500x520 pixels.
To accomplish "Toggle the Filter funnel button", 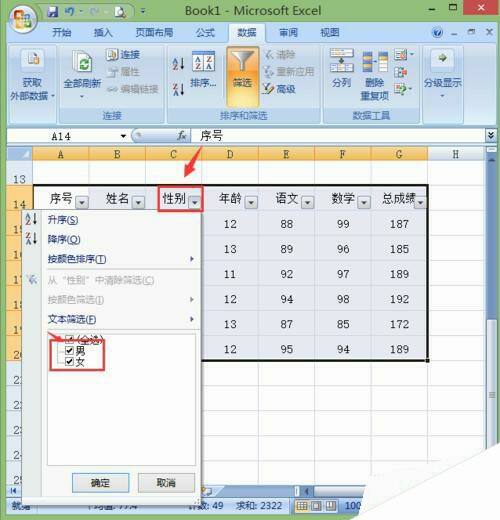I will point(243,76).
